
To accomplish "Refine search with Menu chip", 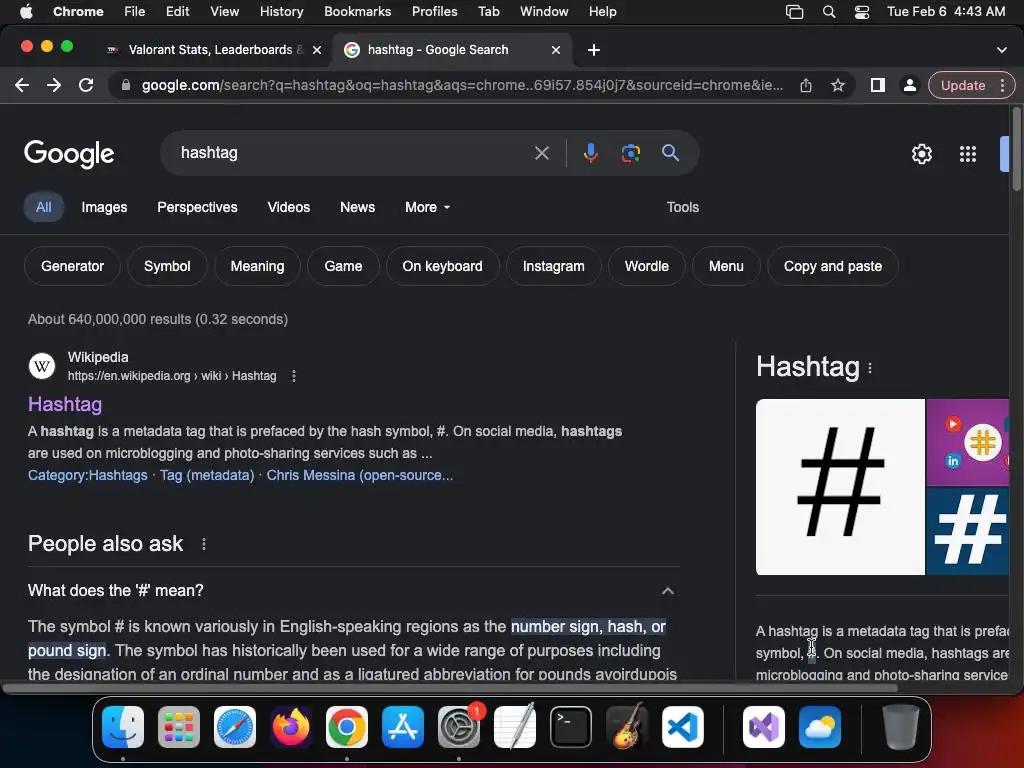I will [726, 266].
